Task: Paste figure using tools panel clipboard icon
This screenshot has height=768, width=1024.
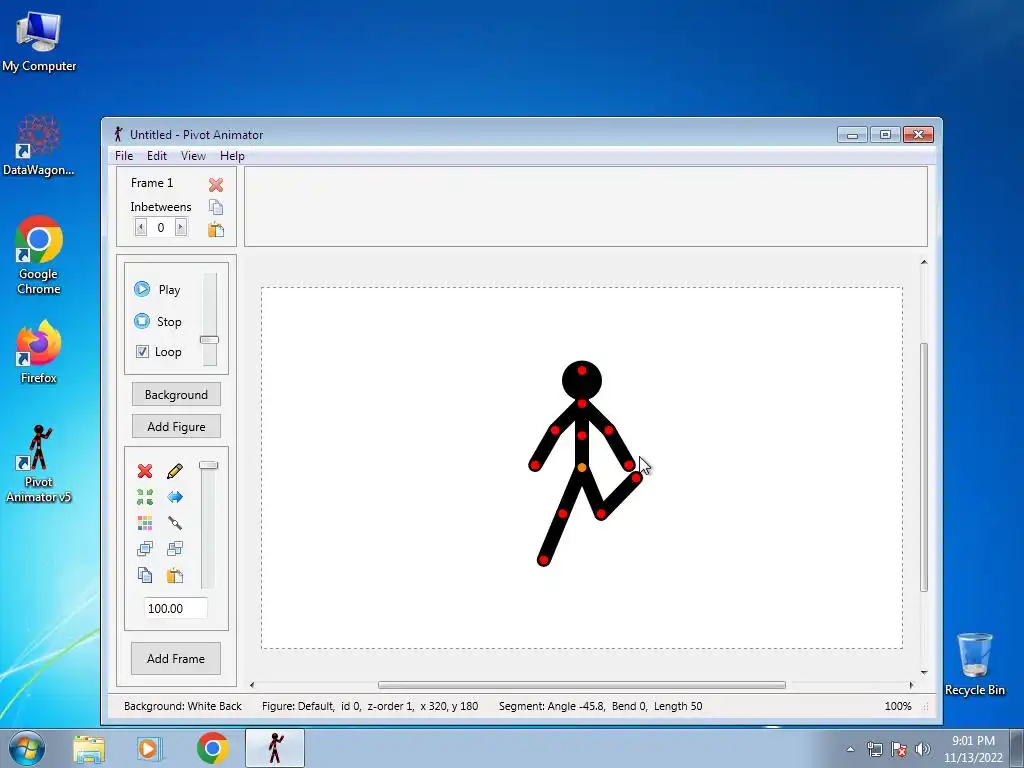Action: click(175, 575)
